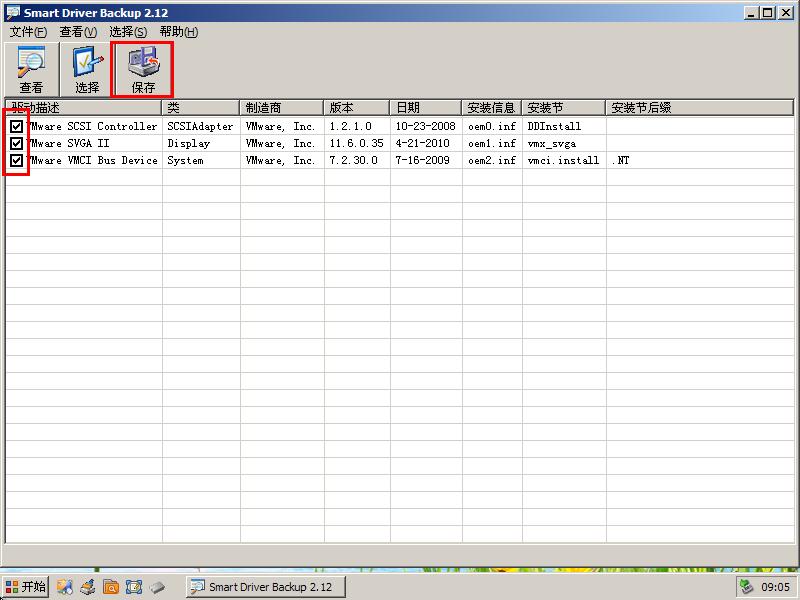Viewport: 800px width, 600px height.
Task: Click the 安装节后缀 column header
Action: click(700, 108)
